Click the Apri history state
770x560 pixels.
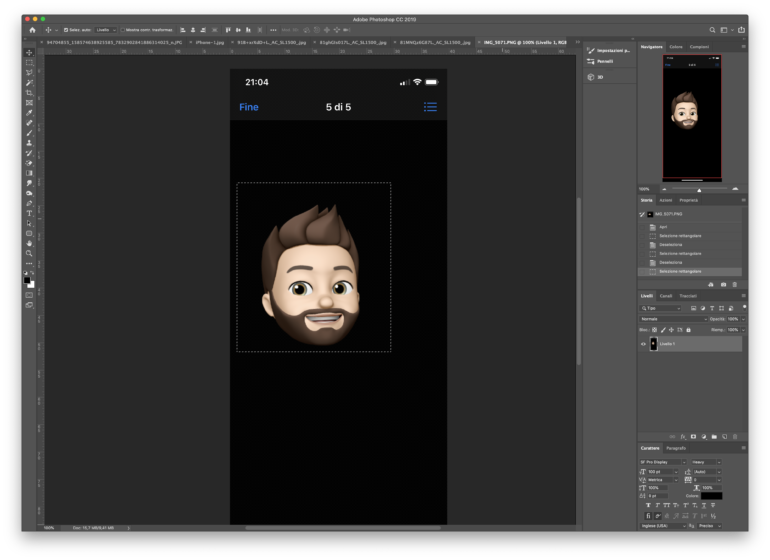point(663,227)
